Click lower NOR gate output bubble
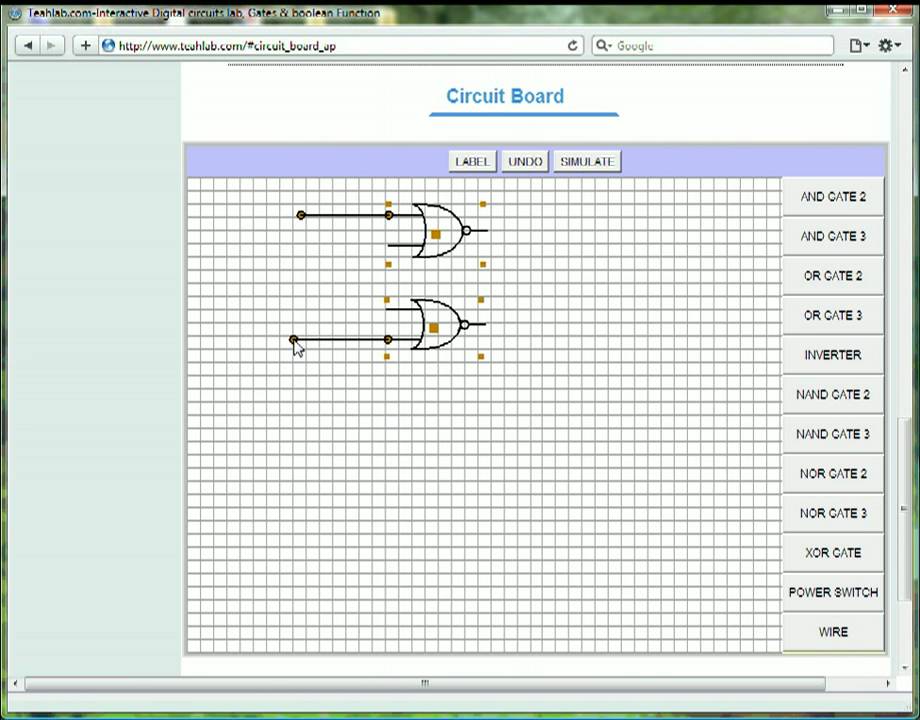This screenshot has height=720, width=920. pos(464,324)
